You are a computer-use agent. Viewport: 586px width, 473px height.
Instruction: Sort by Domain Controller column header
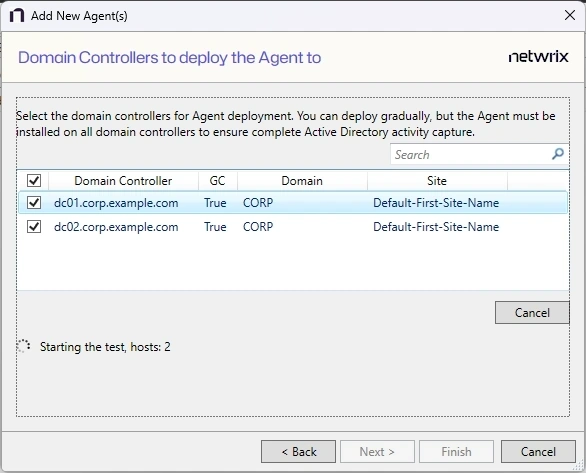pos(123,181)
